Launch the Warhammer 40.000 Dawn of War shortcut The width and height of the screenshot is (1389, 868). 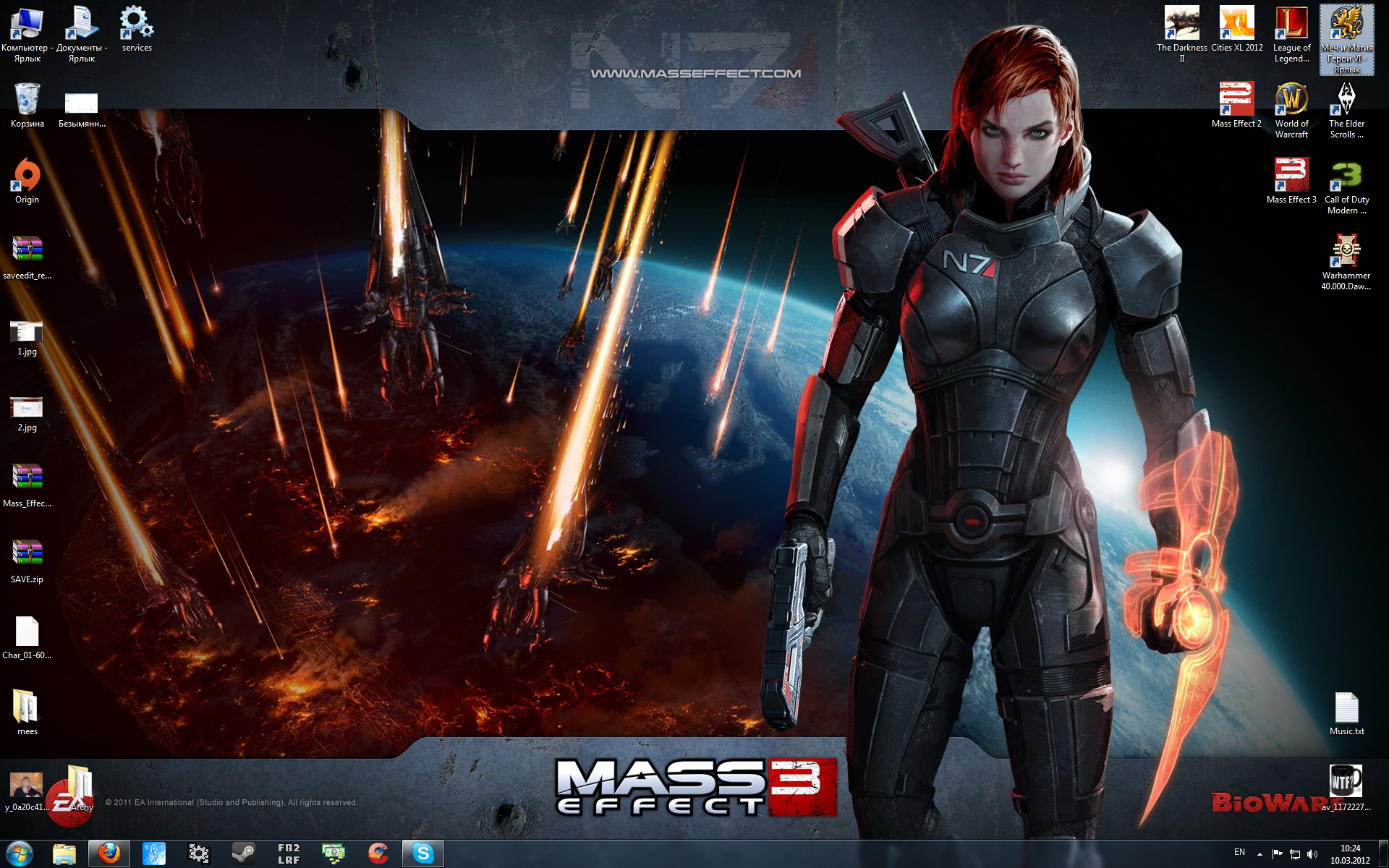click(x=1346, y=262)
